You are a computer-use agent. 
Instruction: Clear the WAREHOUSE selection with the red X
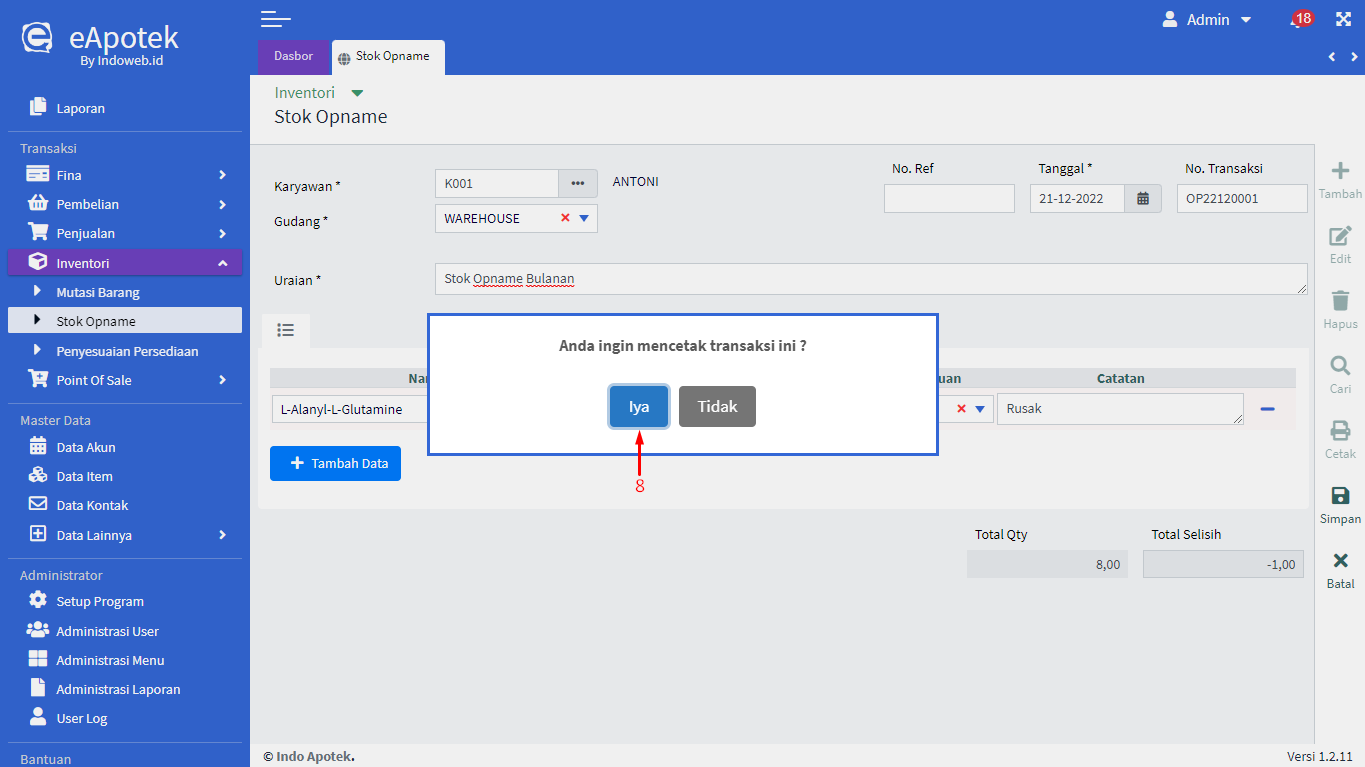565,218
